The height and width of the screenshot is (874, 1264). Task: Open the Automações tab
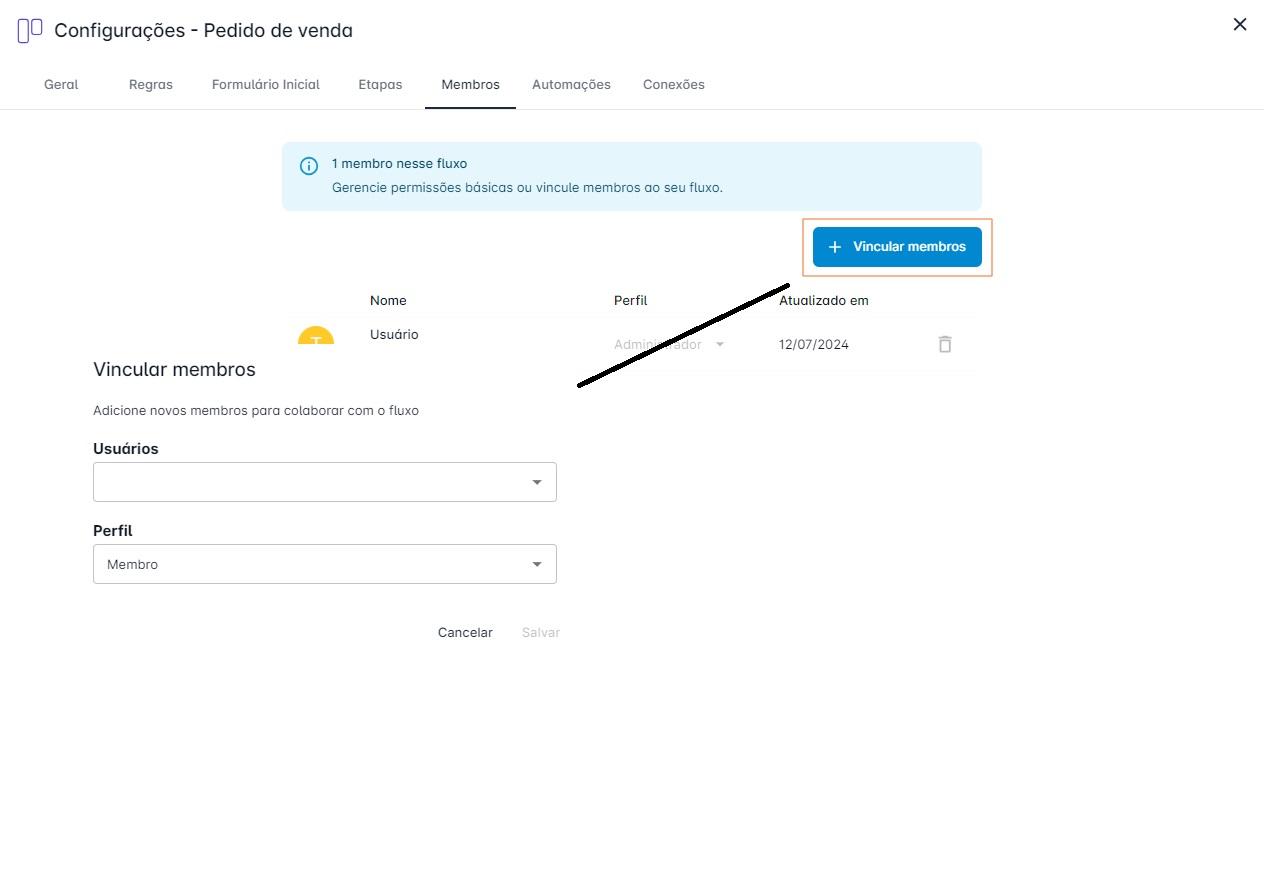(x=571, y=84)
